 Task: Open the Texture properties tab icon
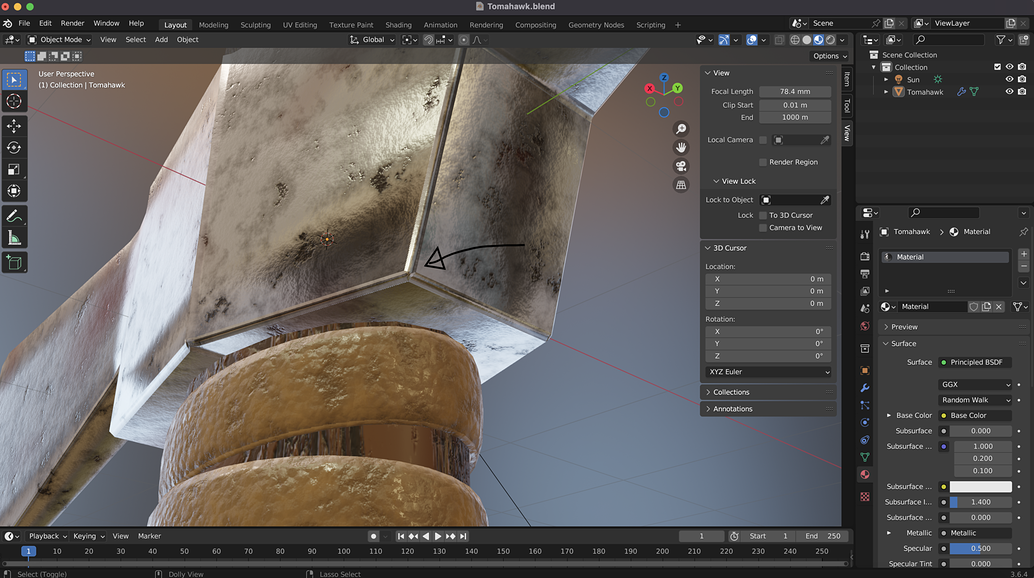point(865,497)
